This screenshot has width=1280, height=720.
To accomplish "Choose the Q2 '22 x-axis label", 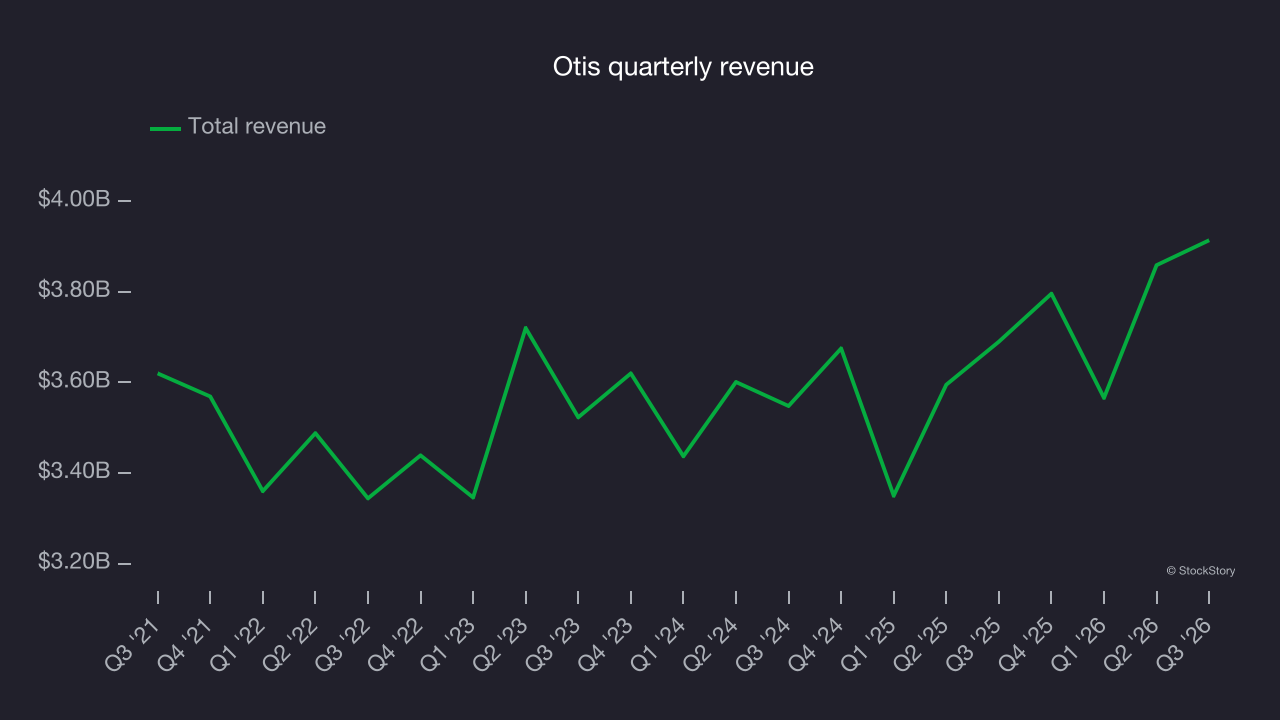I will coord(290,643).
